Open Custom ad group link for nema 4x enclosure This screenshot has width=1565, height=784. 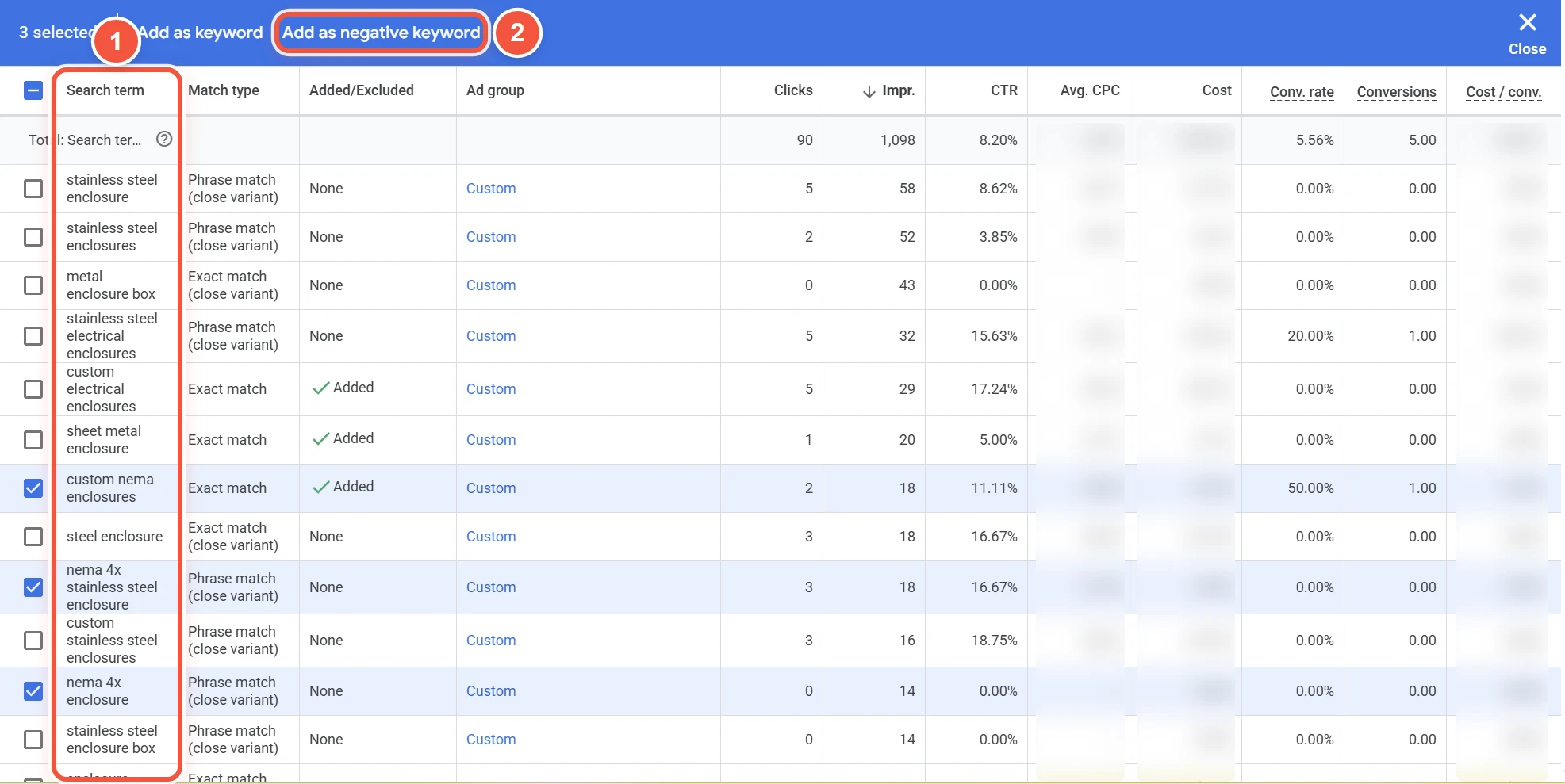click(491, 691)
